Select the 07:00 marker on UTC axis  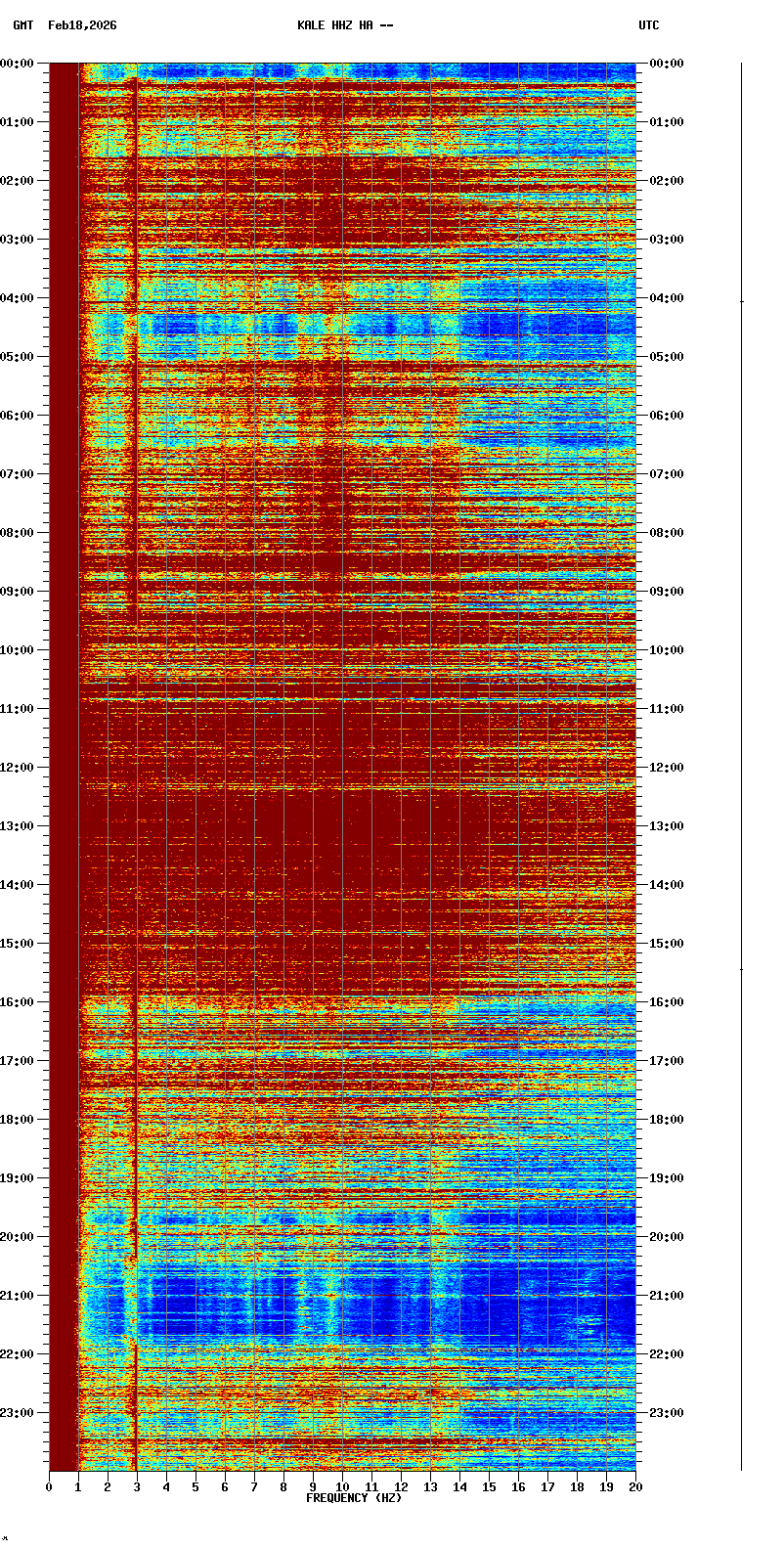(667, 474)
